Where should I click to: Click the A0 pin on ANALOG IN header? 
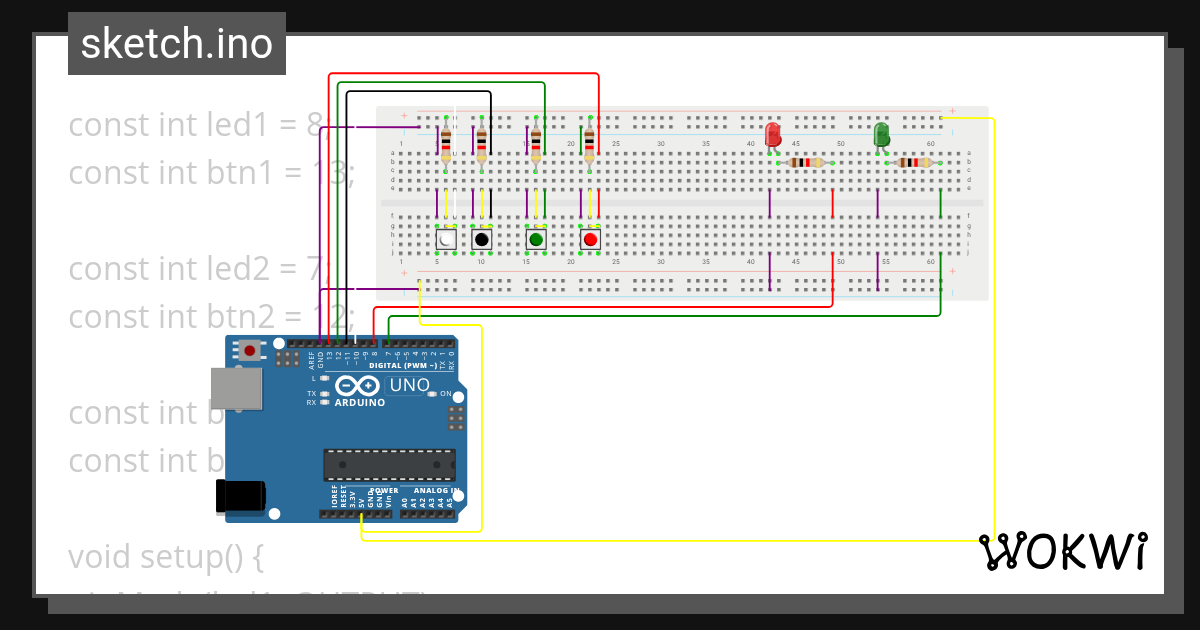click(x=404, y=513)
